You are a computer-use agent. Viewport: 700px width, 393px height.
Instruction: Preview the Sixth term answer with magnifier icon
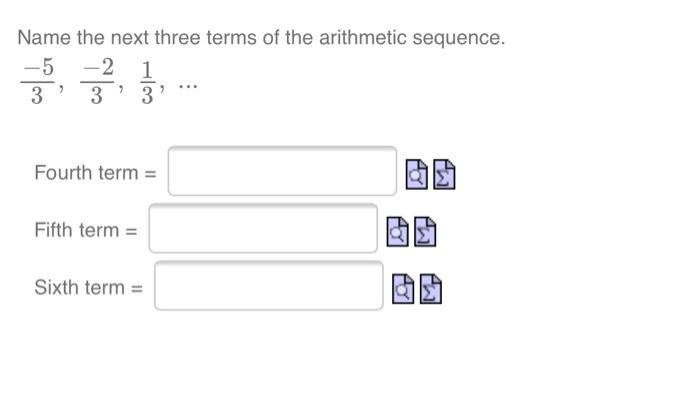click(403, 288)
